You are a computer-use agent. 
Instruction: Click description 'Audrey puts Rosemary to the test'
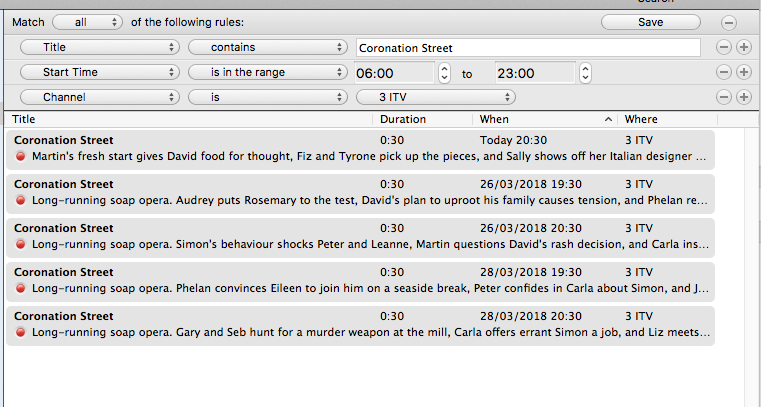(265, 200)
